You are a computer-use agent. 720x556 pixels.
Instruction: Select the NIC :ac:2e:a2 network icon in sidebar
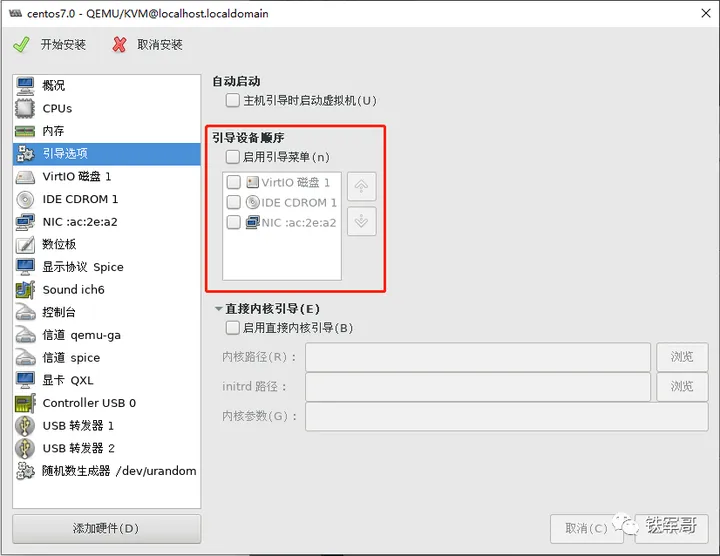[25, 222]
